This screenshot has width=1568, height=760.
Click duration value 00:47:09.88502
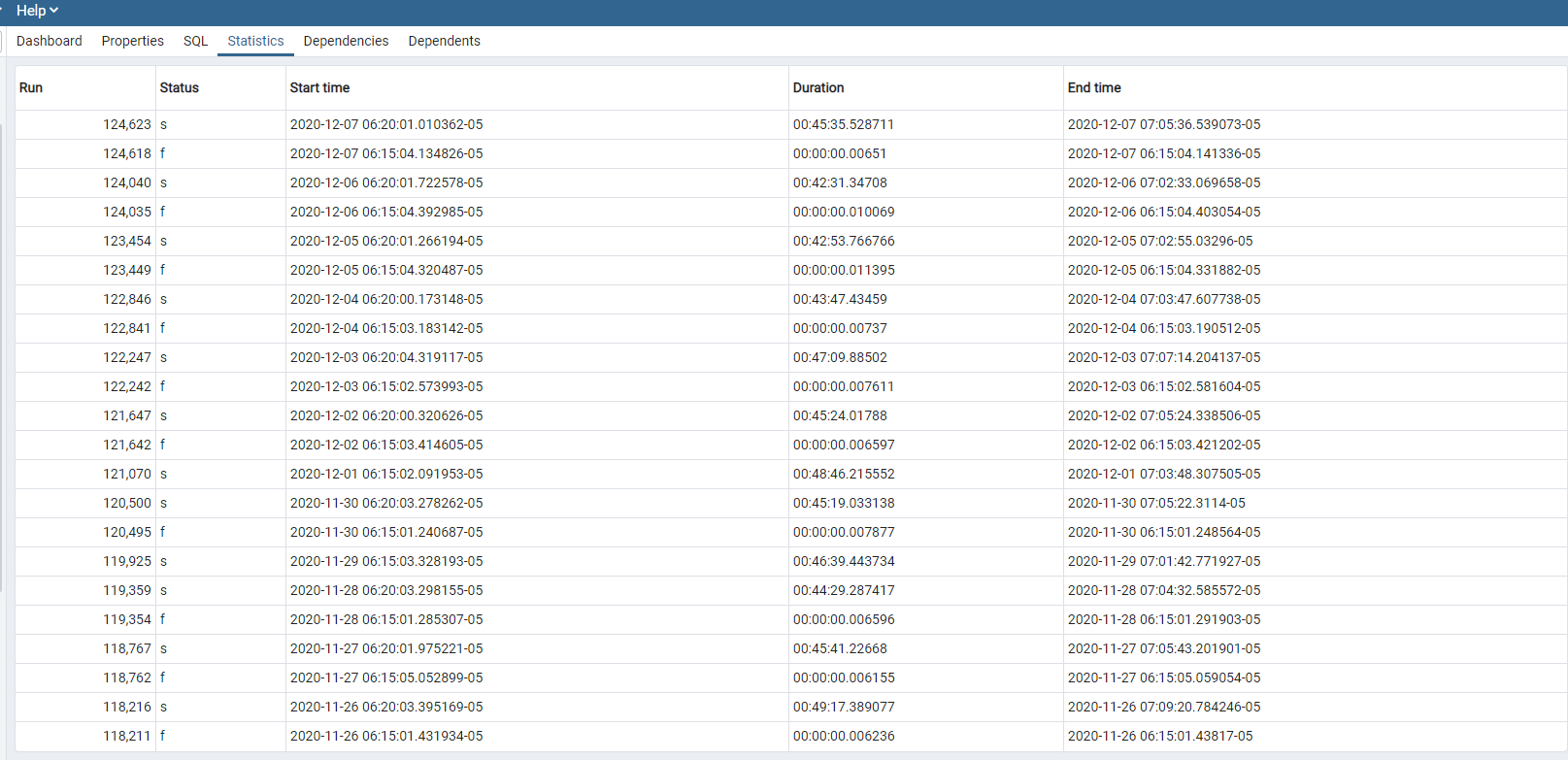840,357
